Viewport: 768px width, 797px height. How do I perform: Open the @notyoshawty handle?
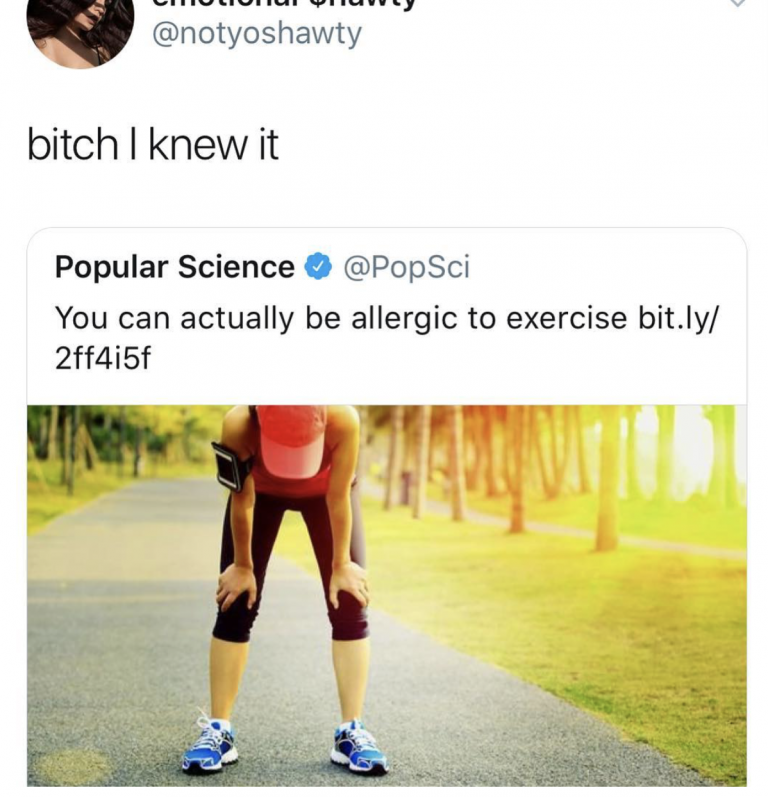coord(256,35)
